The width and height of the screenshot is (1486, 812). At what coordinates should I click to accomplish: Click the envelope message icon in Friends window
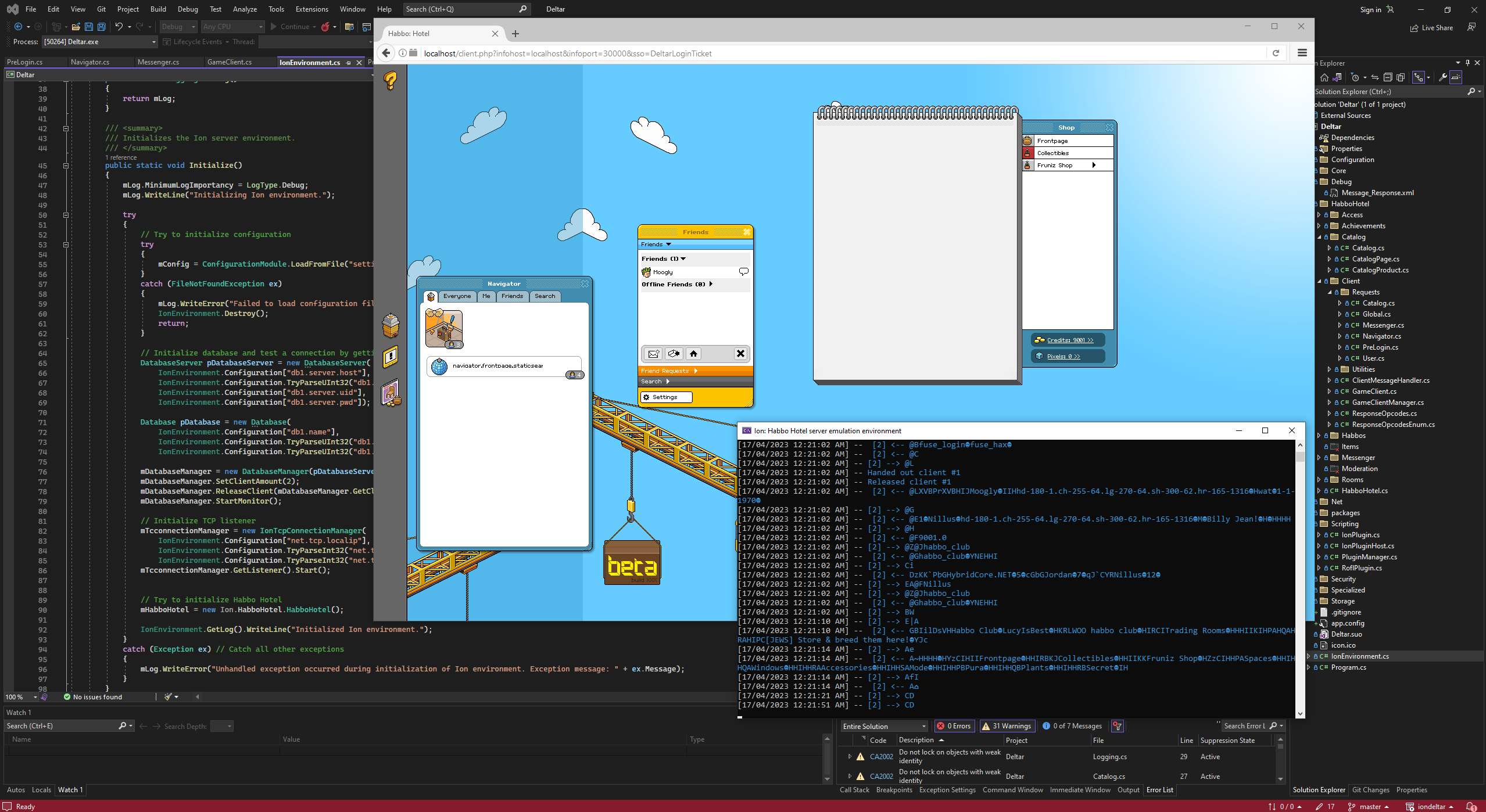point(654,354)
